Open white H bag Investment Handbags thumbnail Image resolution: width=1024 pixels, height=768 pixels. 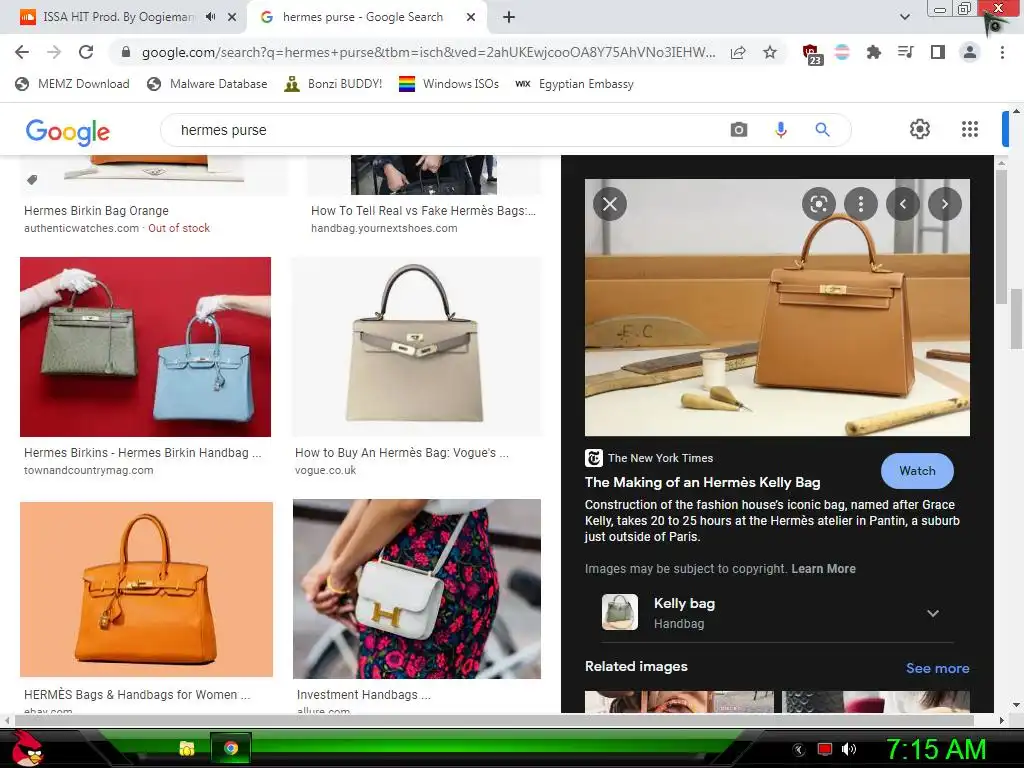coord(417,589)
